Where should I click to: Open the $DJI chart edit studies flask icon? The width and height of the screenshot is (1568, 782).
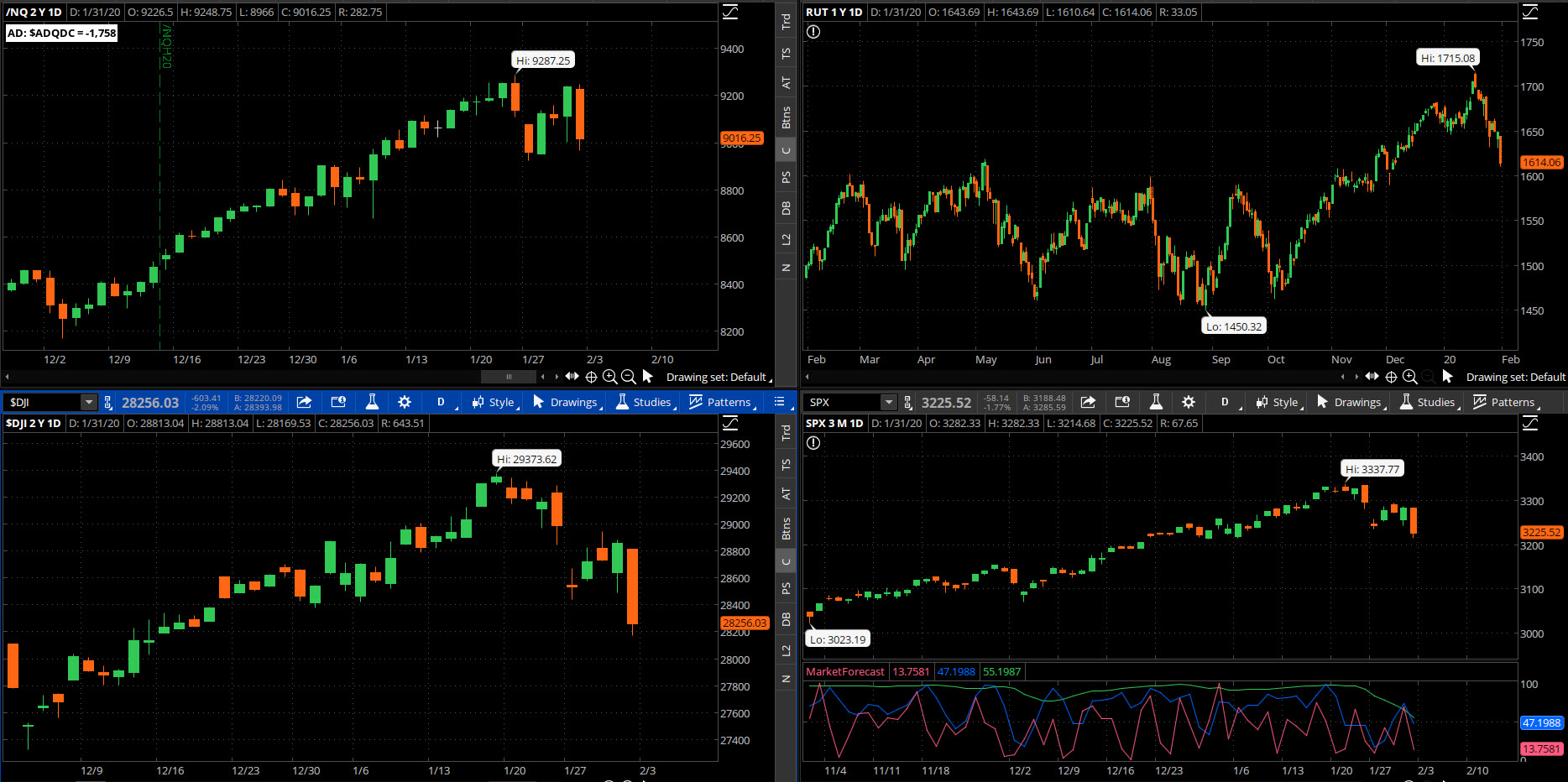[372, 402]
